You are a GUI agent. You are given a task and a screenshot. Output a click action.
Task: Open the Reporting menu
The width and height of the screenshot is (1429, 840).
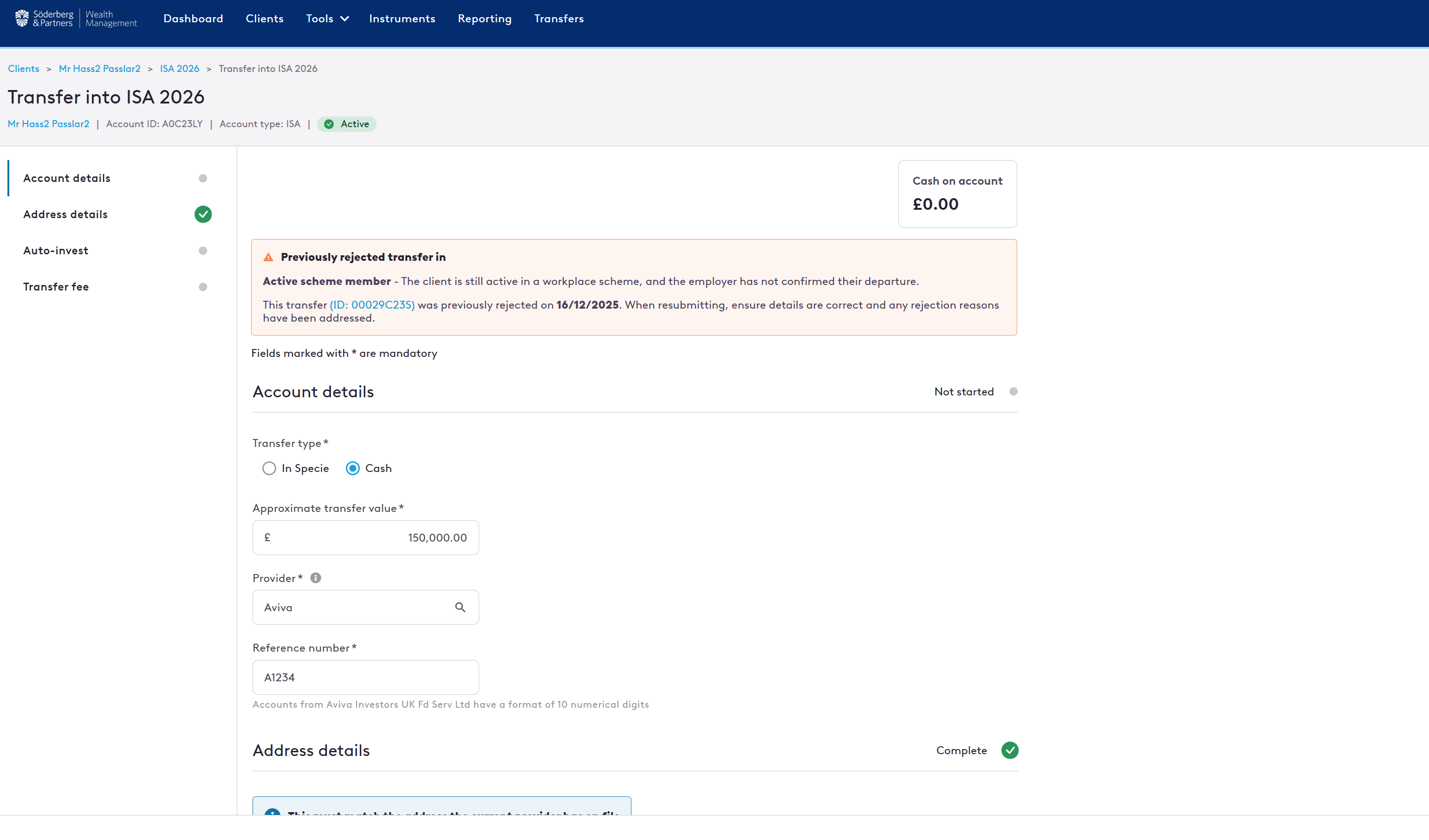(484, 19)
